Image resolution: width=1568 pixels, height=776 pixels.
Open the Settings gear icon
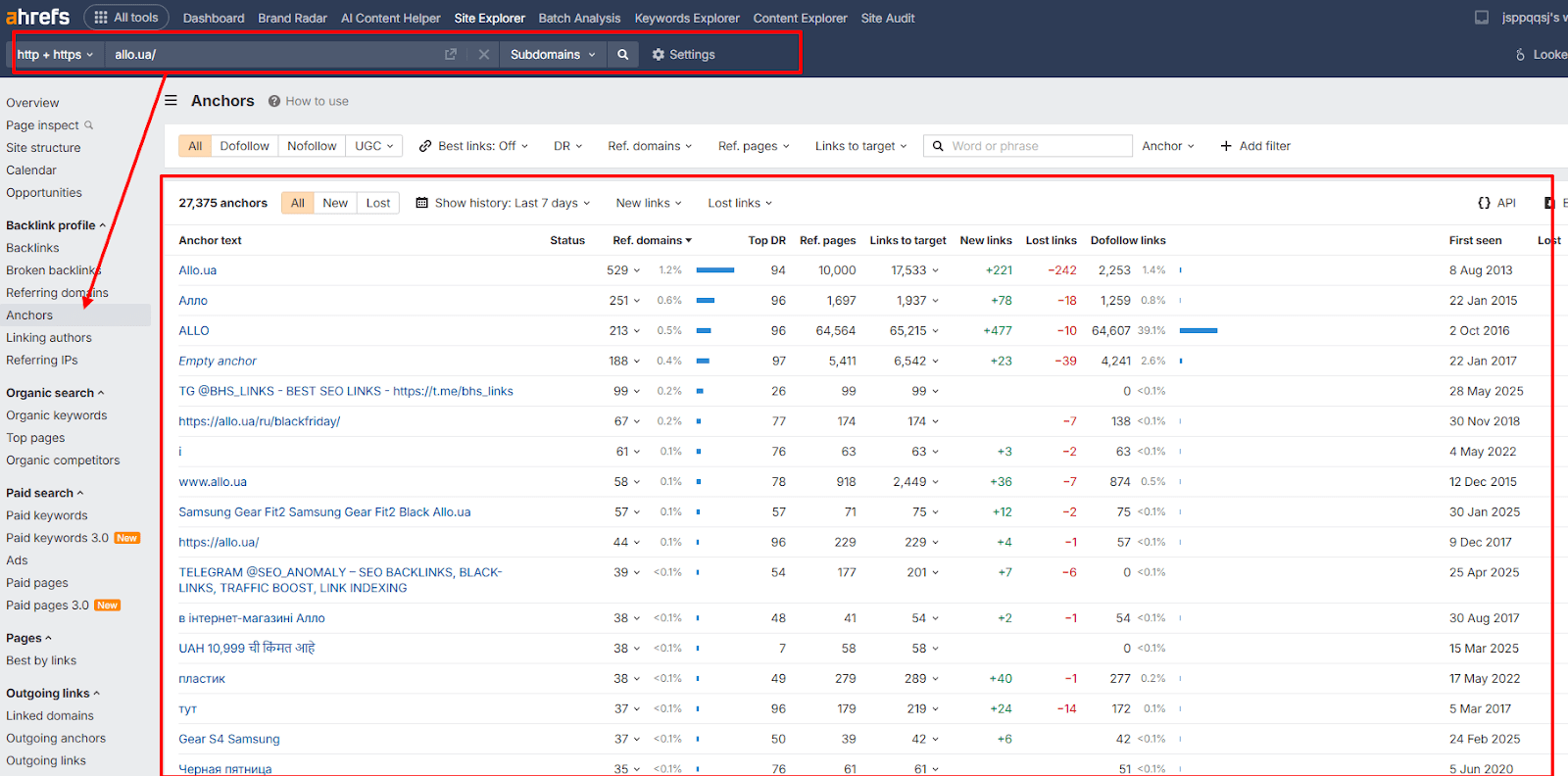659,55
